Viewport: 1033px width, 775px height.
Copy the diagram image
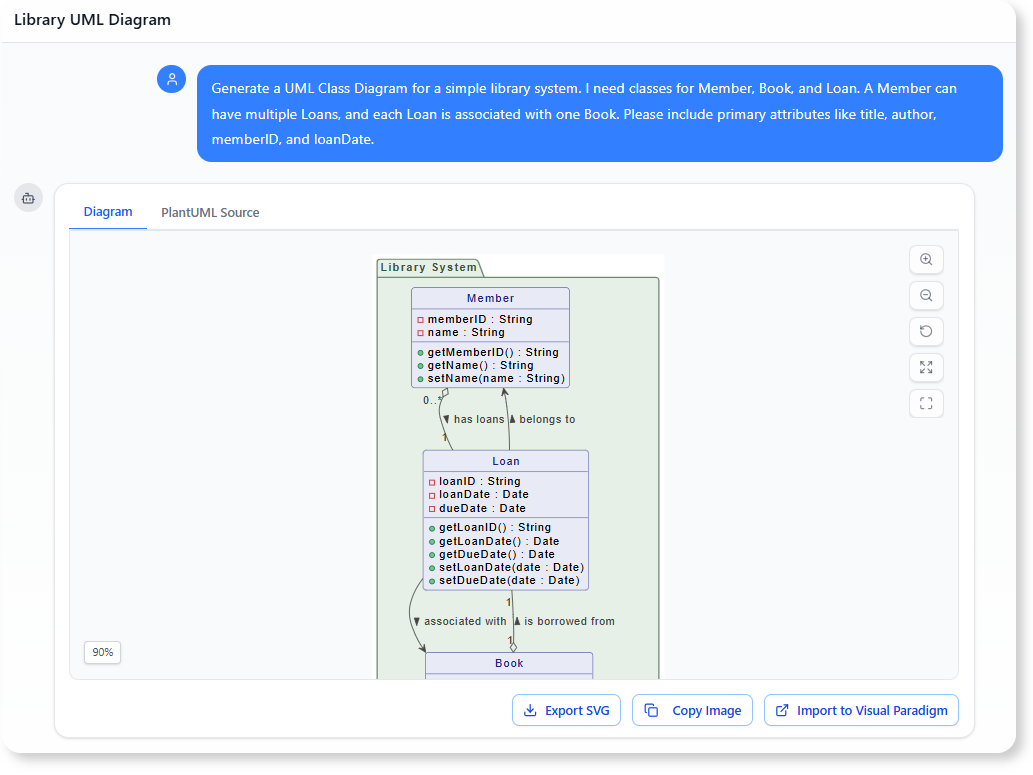692,710
